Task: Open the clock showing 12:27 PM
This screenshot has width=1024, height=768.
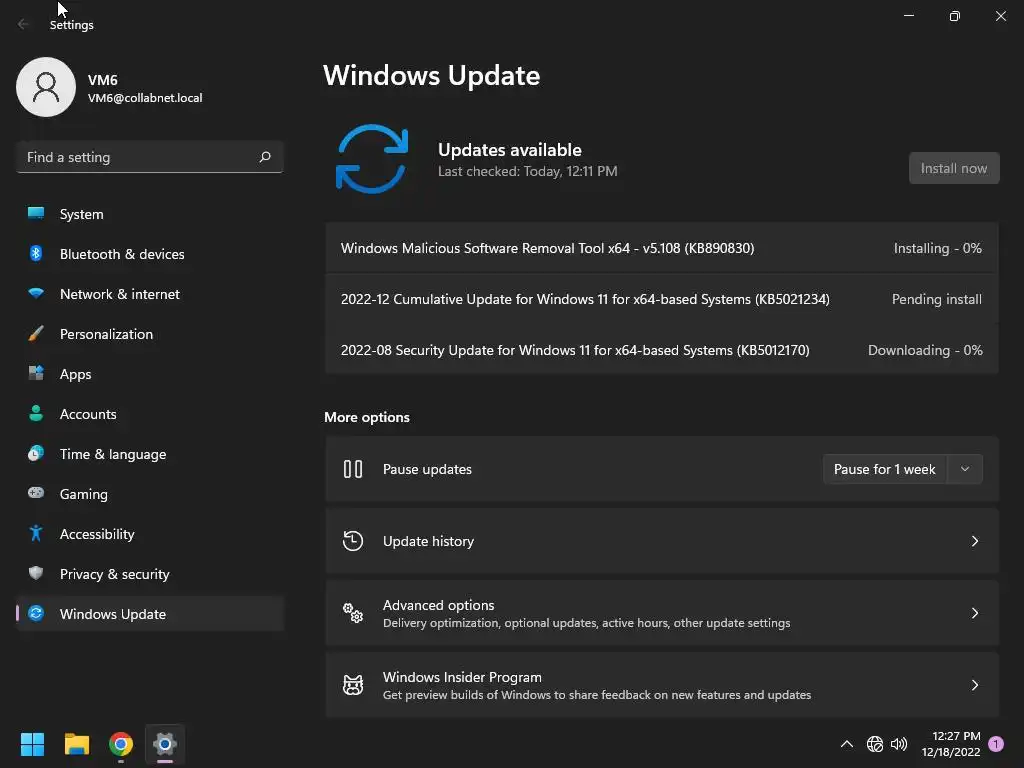Action: [x=951, y=744]
